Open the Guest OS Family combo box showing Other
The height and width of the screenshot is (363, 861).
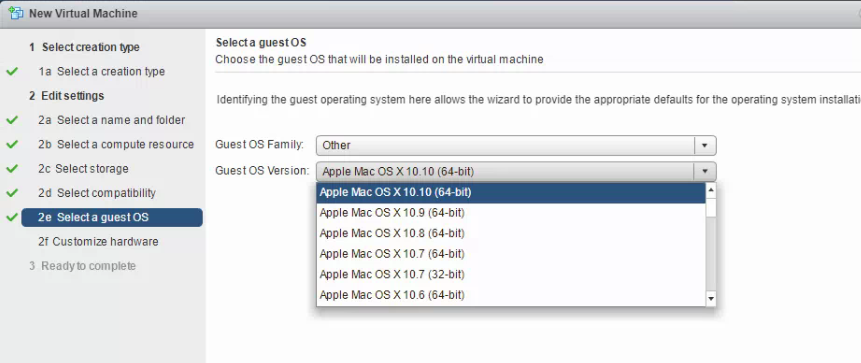click(x=516, y=146)
